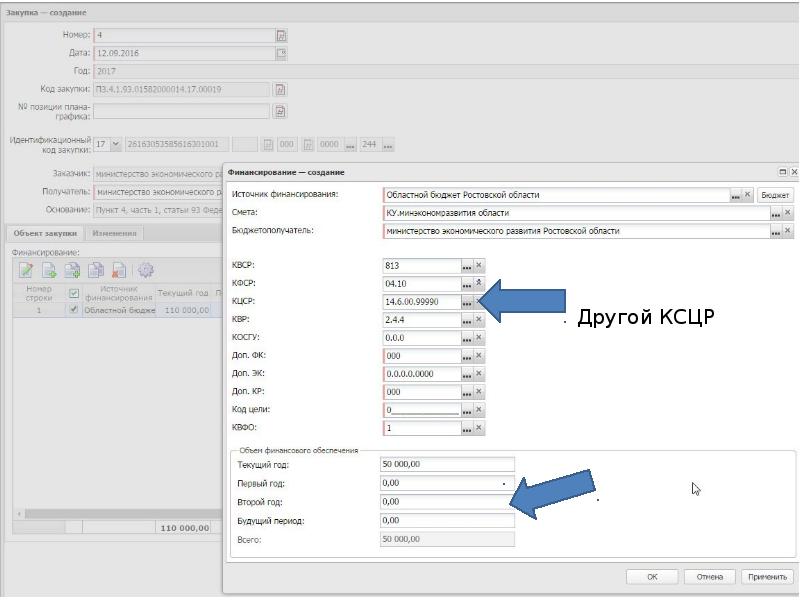
Task: Click the OK button in the dialog
Action: 652,577
